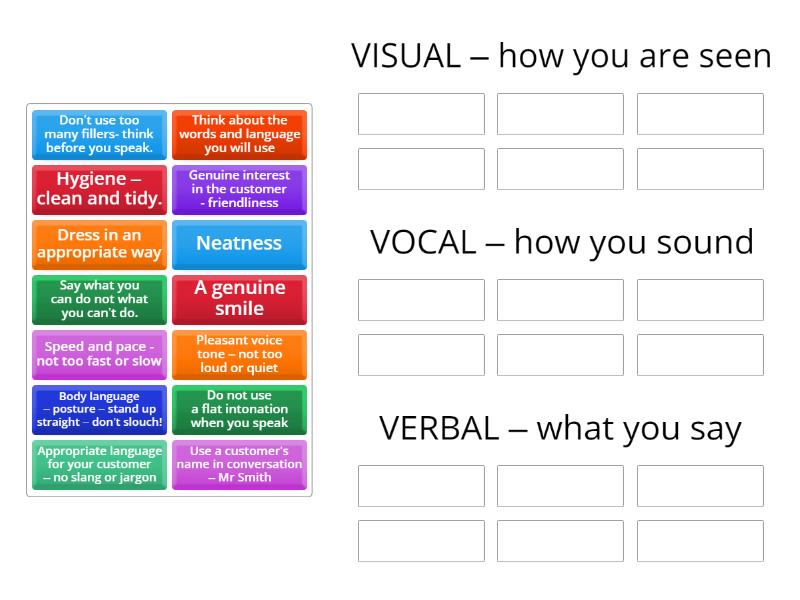This screenshot has height=600, width=800.
Task: Click 'Think about the words and language' tile
Action: pyautogui.click(x=239, y=135)
